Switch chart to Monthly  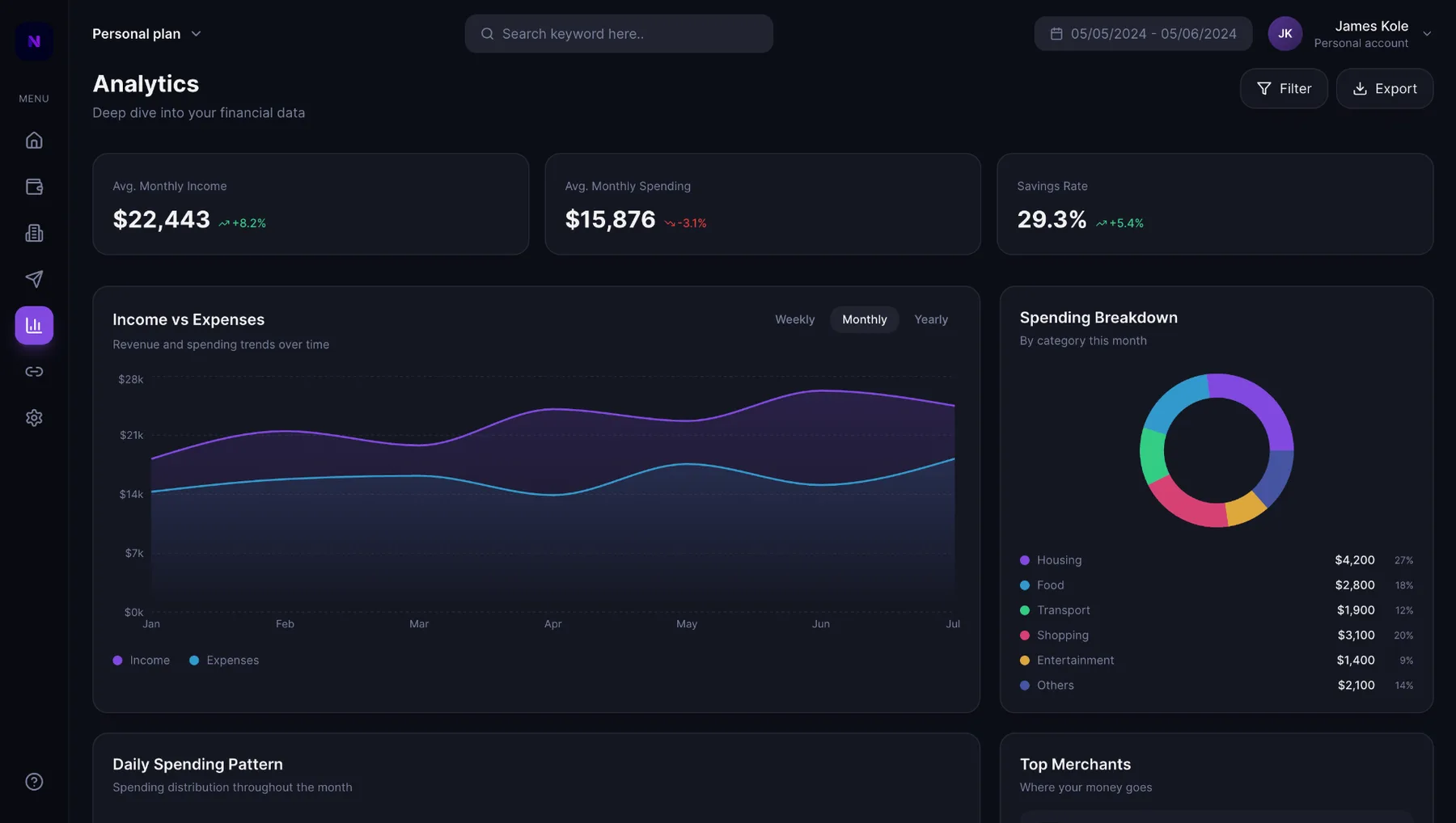[x=864, y=319]
